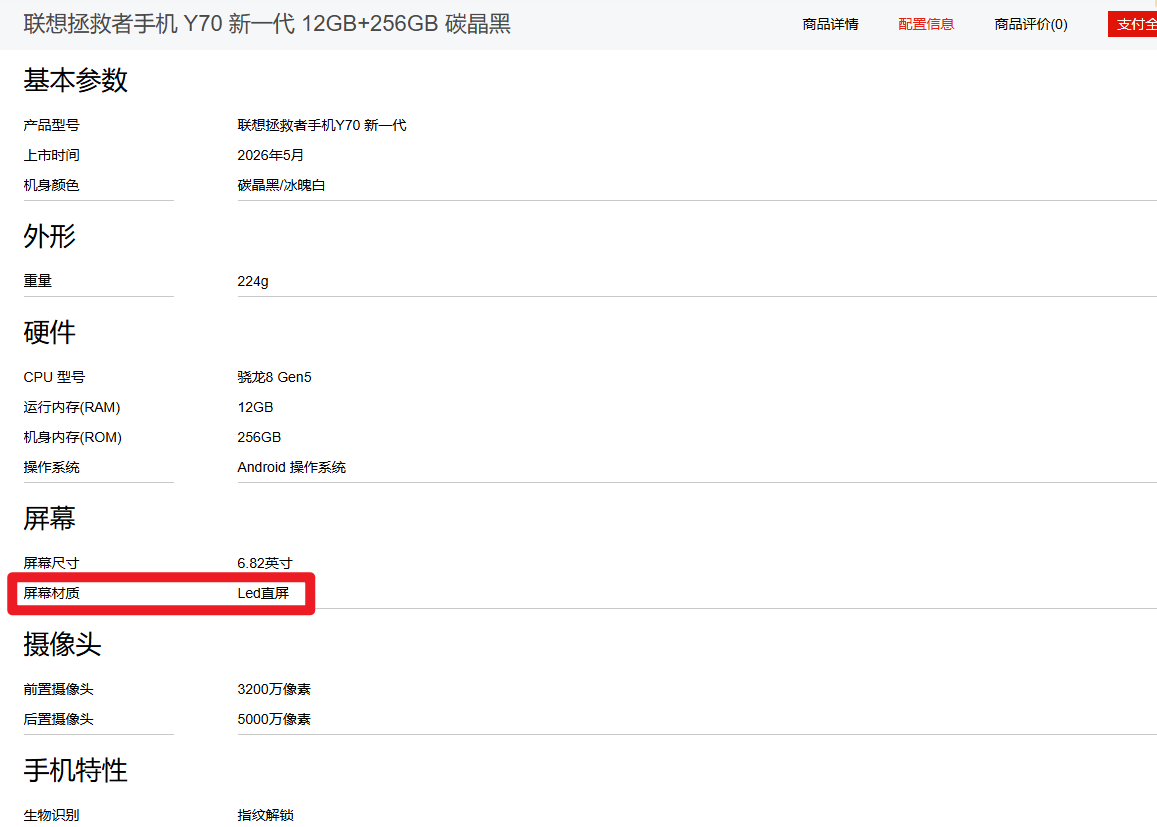Select the 224g weight value

253,281
